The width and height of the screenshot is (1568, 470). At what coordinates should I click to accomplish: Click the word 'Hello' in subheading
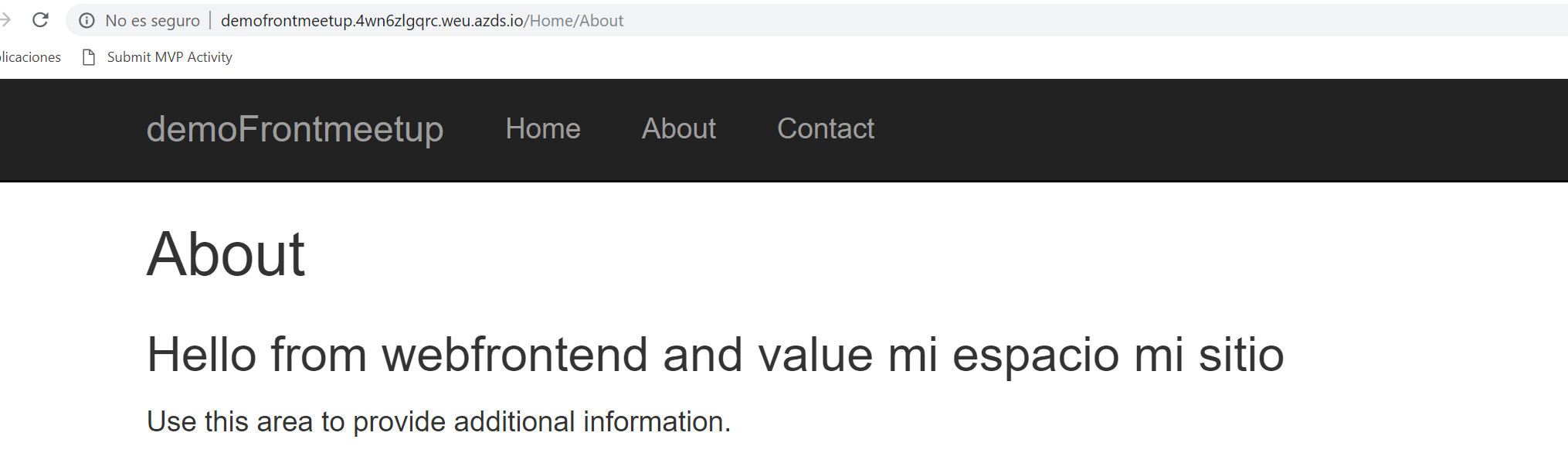point(201,356)
